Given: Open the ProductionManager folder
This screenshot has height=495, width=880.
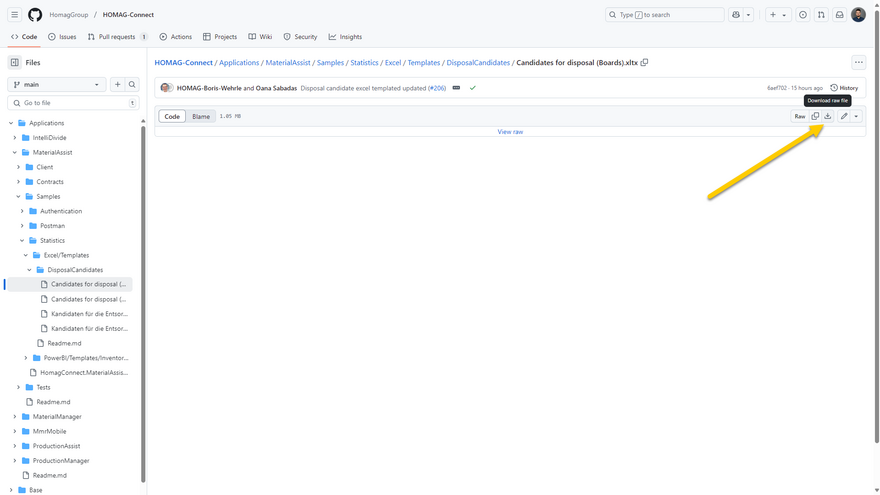Looking at the screenshot, I should tap(61, 460).
